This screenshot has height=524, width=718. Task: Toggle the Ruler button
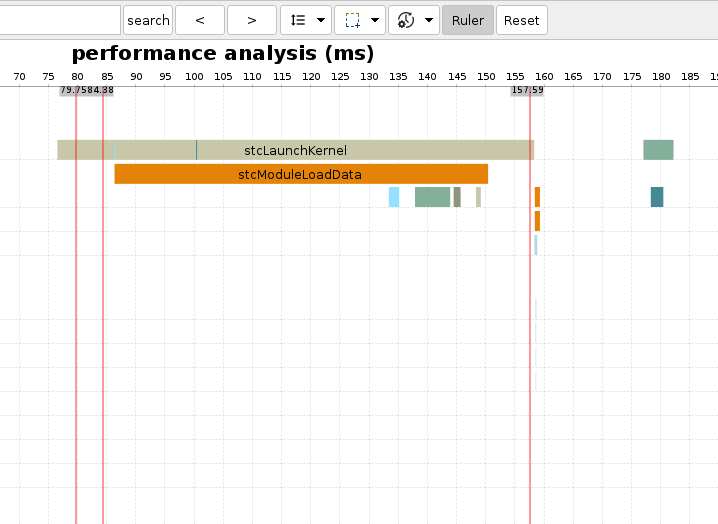(x=468, y=20)
